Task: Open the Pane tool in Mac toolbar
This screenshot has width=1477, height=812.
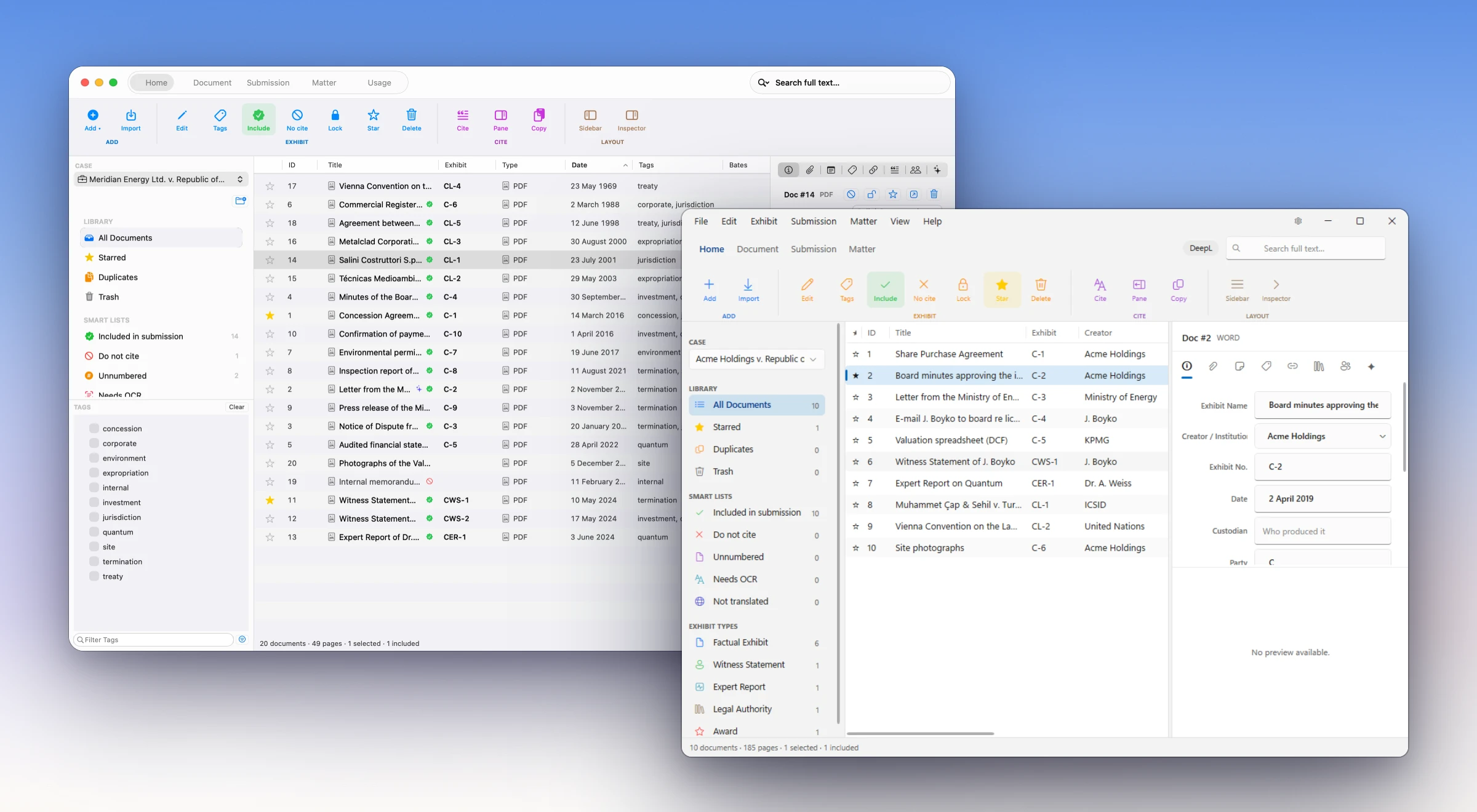Action: click(x=501, y=120)
